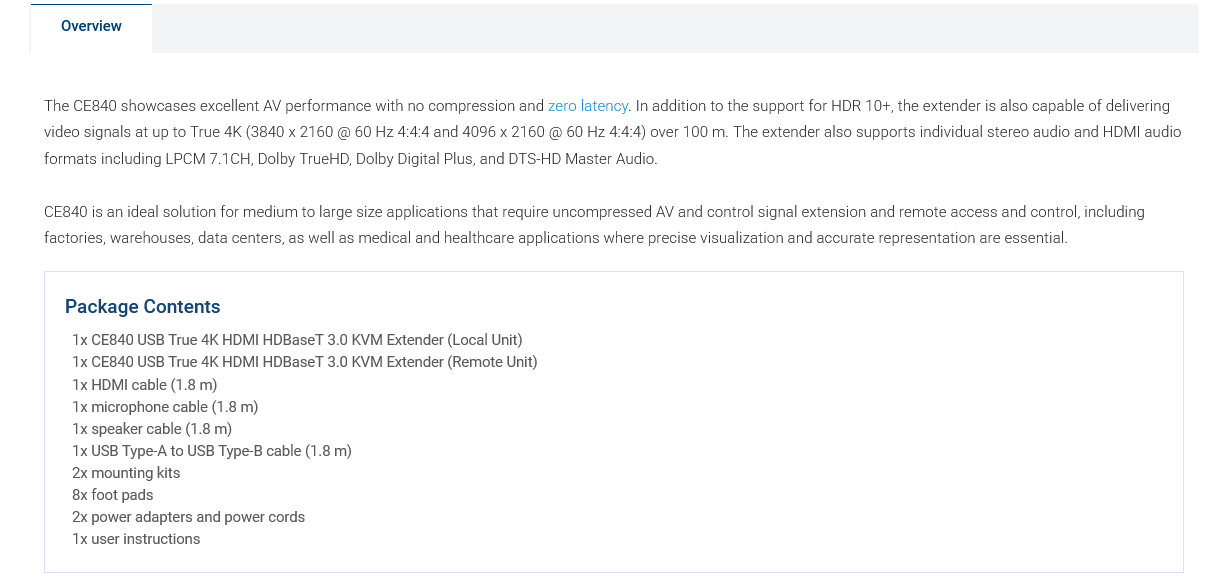Click the Package Contents heading

(x=143, y=307)
